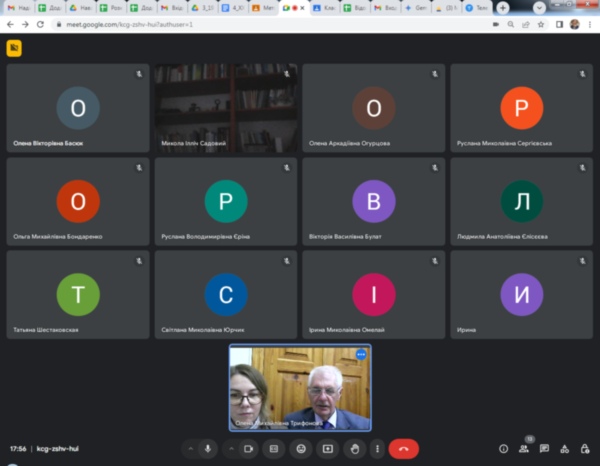The height and width of the screenshot is (466, 600).
Task: Leave the call with red hang-up button
Action: coord(404,449)
